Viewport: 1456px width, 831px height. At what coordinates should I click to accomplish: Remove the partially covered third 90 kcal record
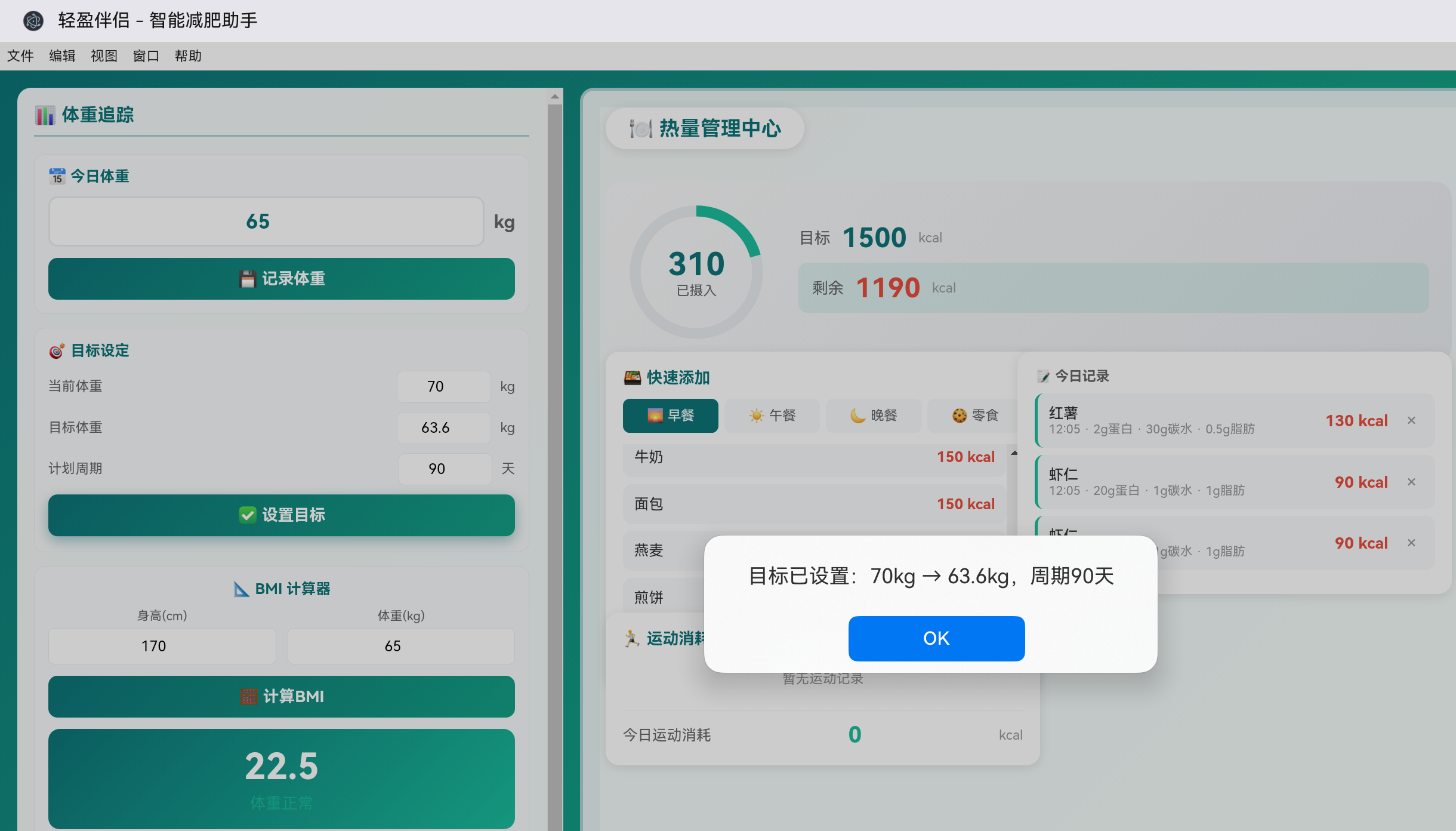tap(1411, 543)
